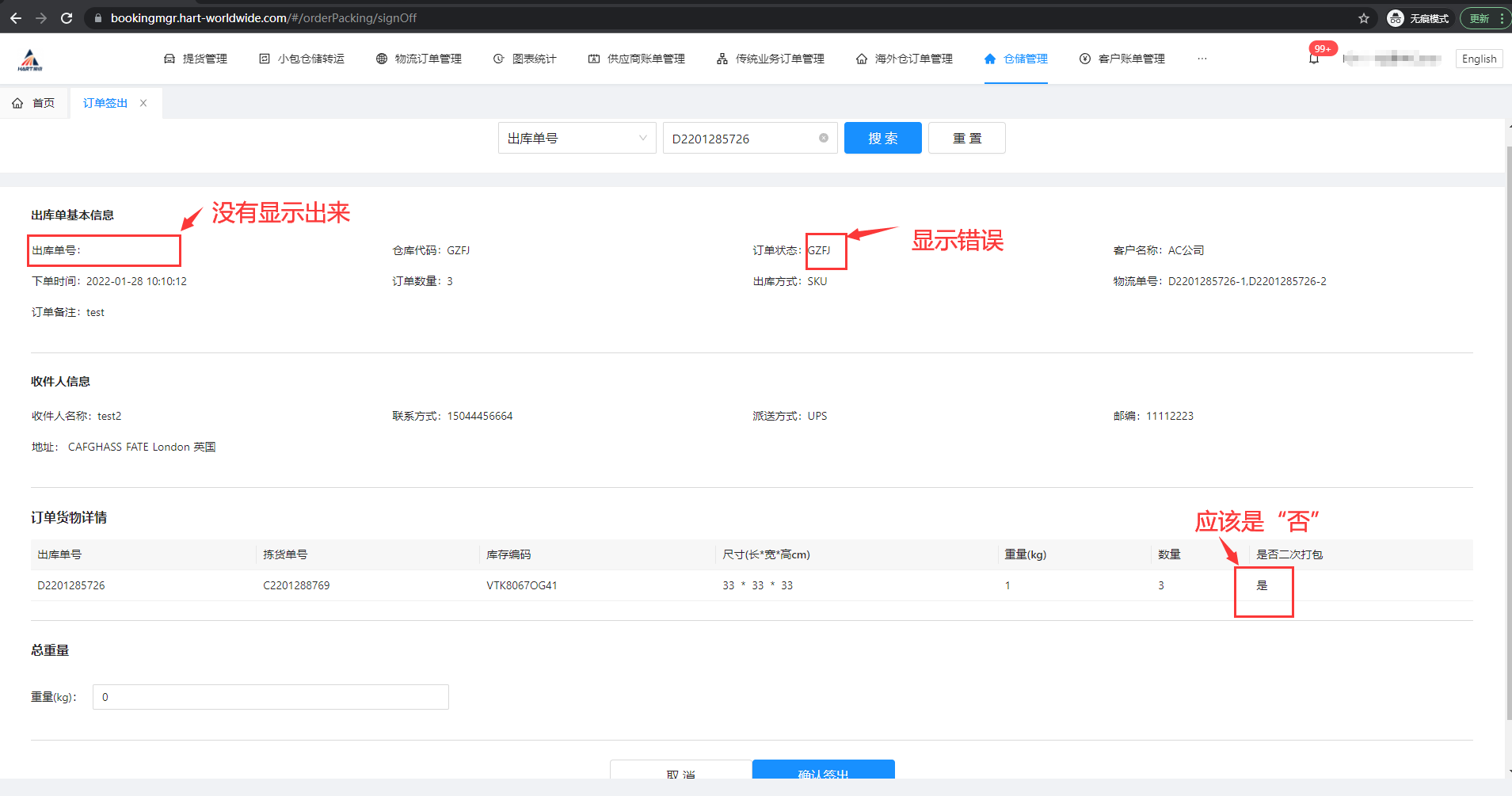Bookmark this page with the star icon

pos(1364,18)
